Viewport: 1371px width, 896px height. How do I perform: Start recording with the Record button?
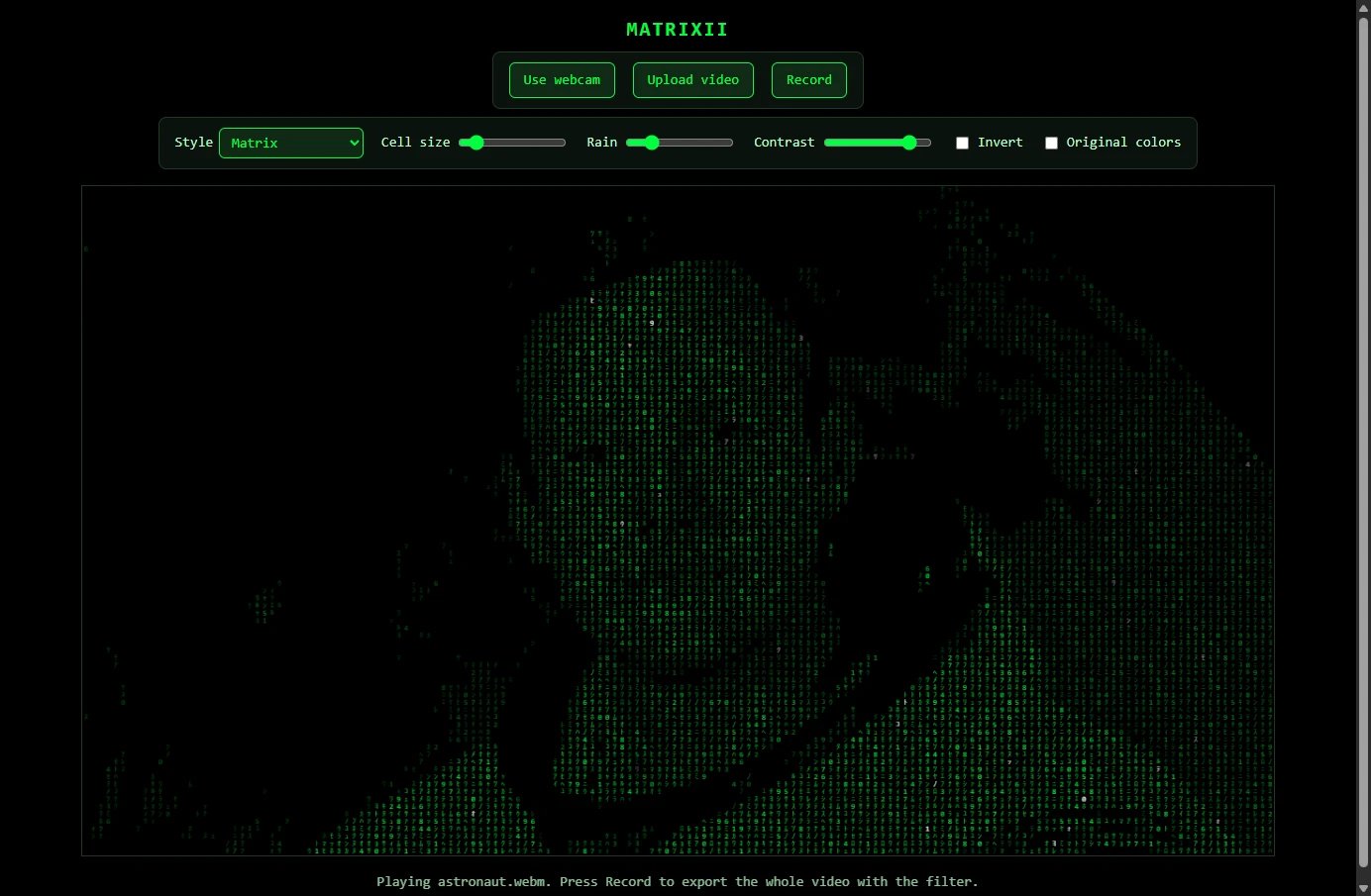pyautogui.click(x=808, y=80)
